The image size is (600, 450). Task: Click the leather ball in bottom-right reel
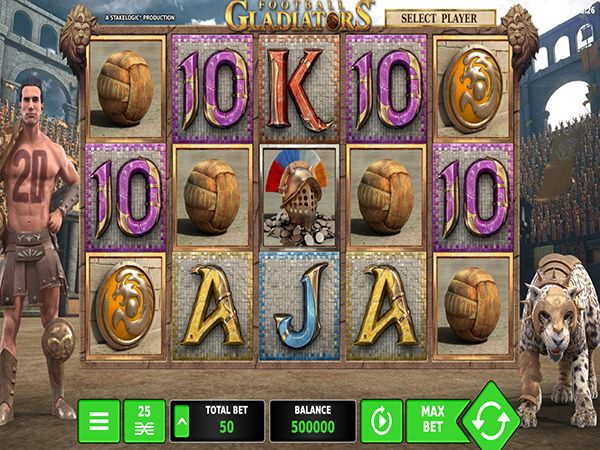473,306
